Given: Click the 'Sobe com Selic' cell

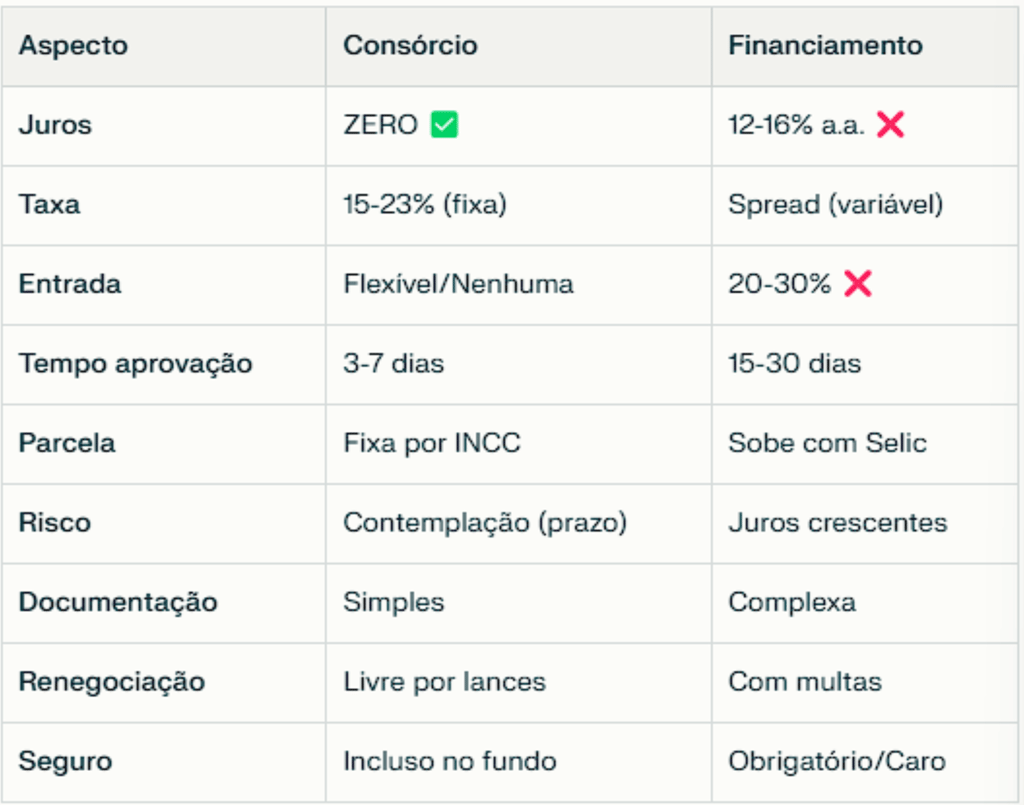Looking at the screenshot, I should coord(827,443).
